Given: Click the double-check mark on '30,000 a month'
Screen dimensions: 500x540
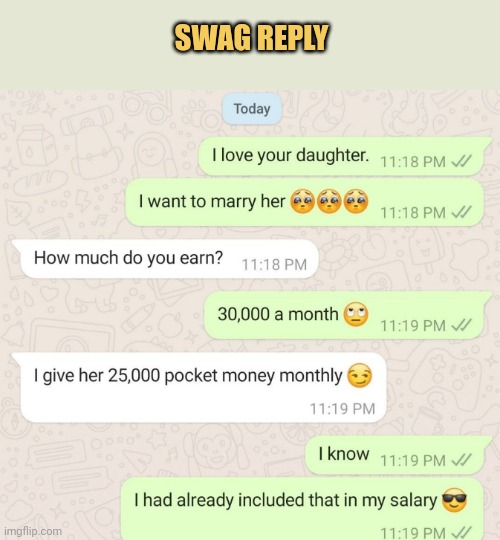Looking at the screenshot, I should coord(461,325).
